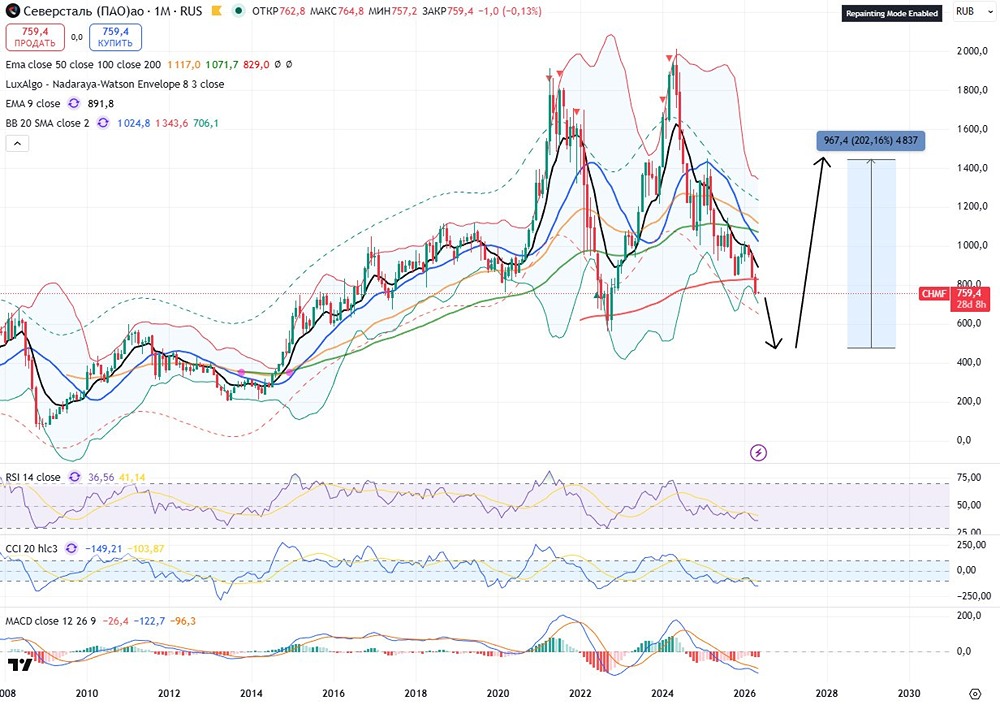Image resolution: width=1000 pixels, height=705 pixels.
Task: Click the MACD value −122,7
Action: 149,621
